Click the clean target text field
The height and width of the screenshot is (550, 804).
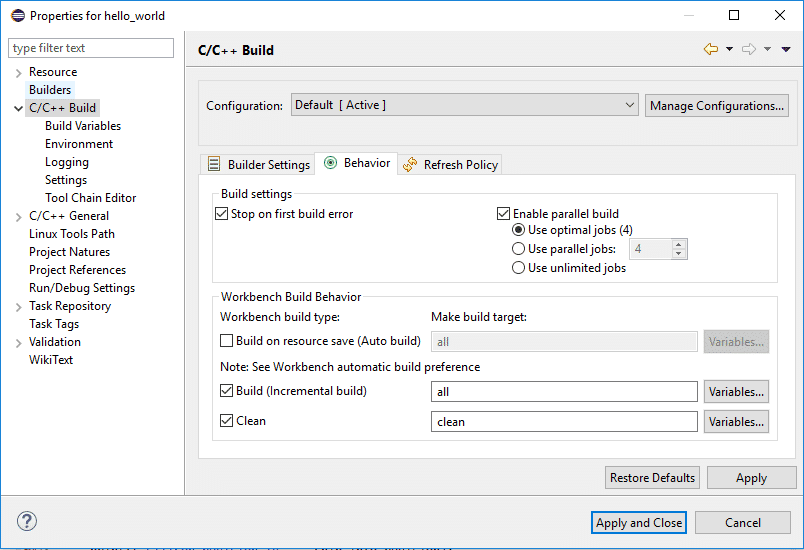[564, 422]
